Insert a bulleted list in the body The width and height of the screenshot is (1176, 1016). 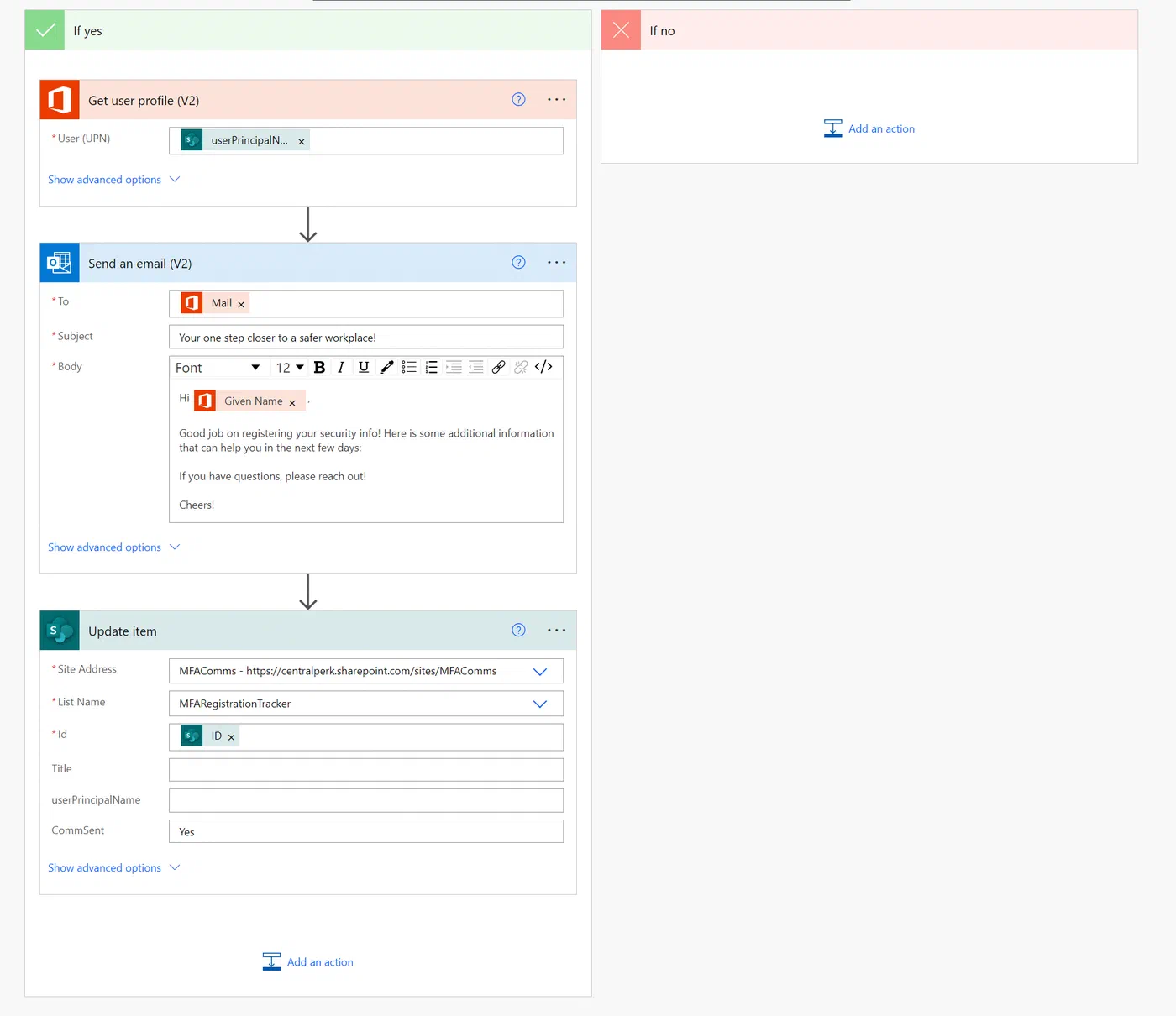tap(409, 367)
